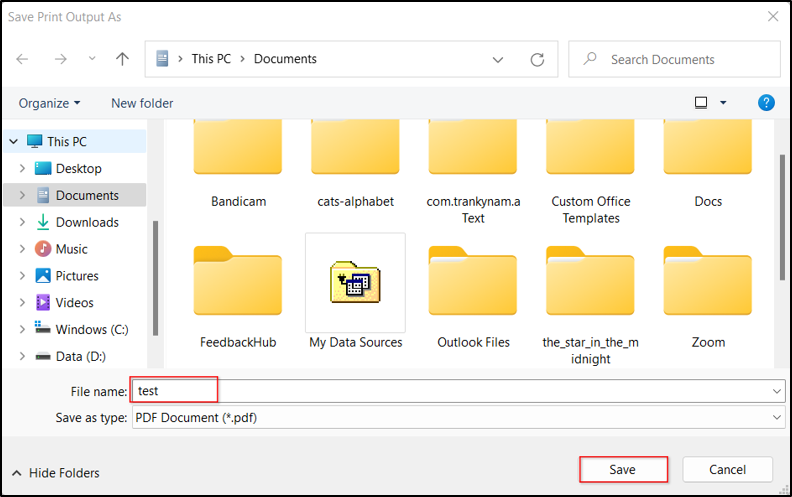Create a New folder
Viewport: 792px width, 497px height.
pos(142,104)
